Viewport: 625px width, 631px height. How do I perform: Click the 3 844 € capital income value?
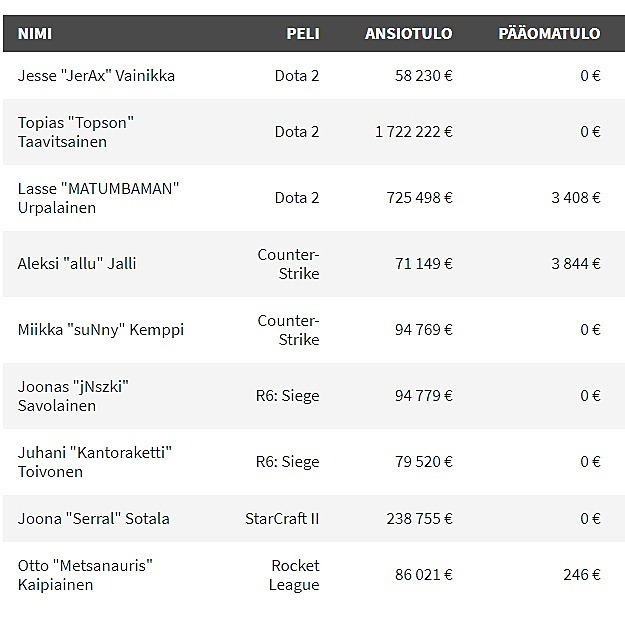click(x=575, y=264)
